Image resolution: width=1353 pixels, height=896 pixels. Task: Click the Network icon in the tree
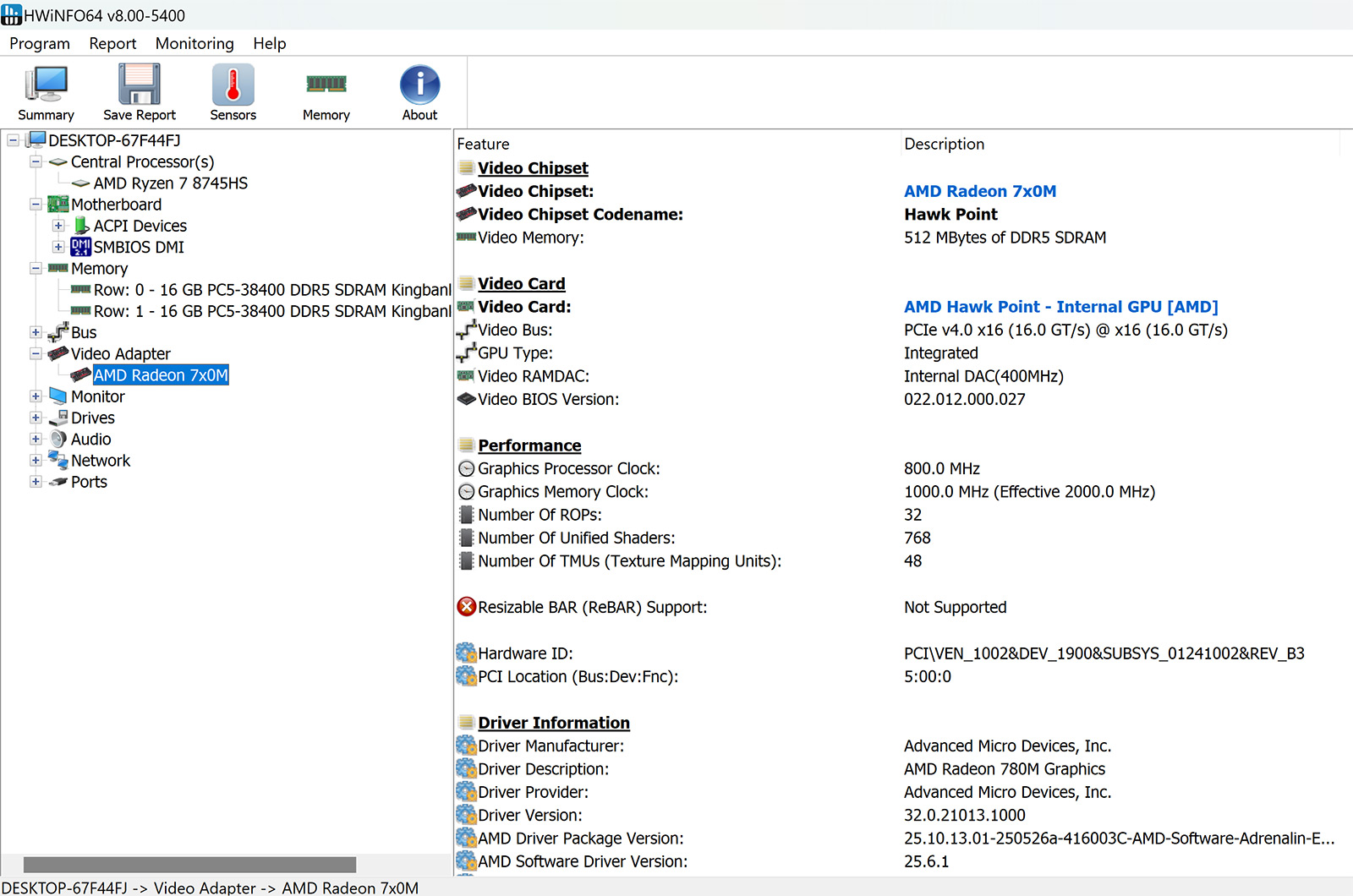coord(58,460)
